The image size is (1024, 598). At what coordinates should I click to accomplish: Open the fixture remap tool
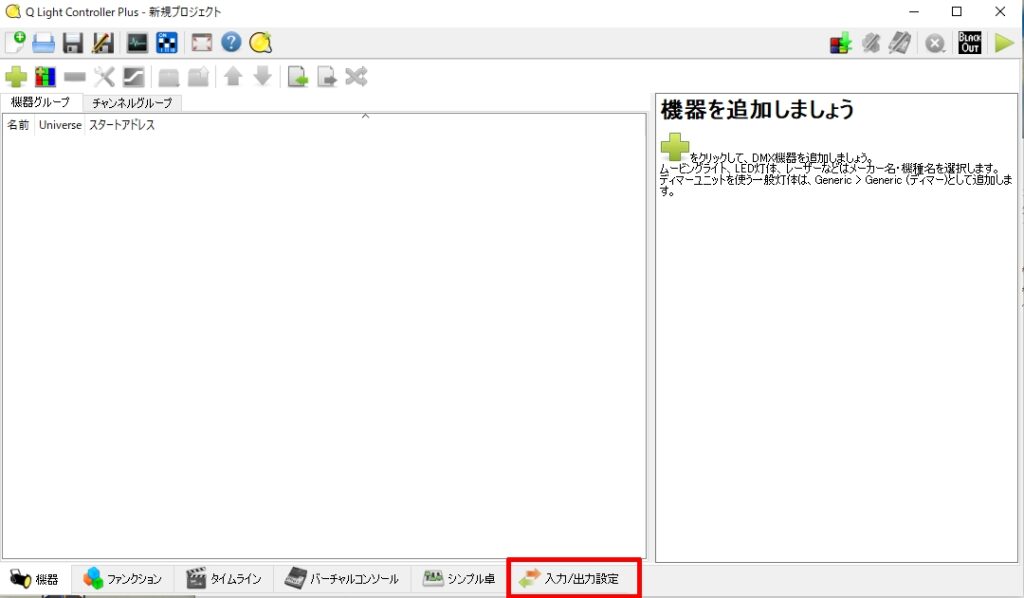click(x=357, y=77)
